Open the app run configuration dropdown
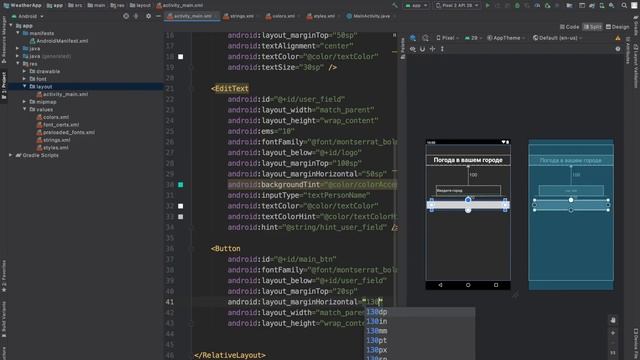This screenshot has height=360, width=640. 416,5
